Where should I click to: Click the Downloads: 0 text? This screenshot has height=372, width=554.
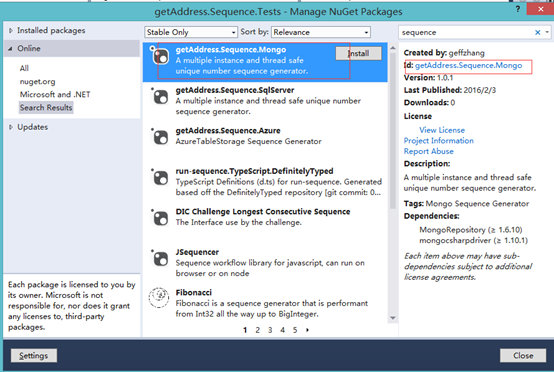coord(429,102)
